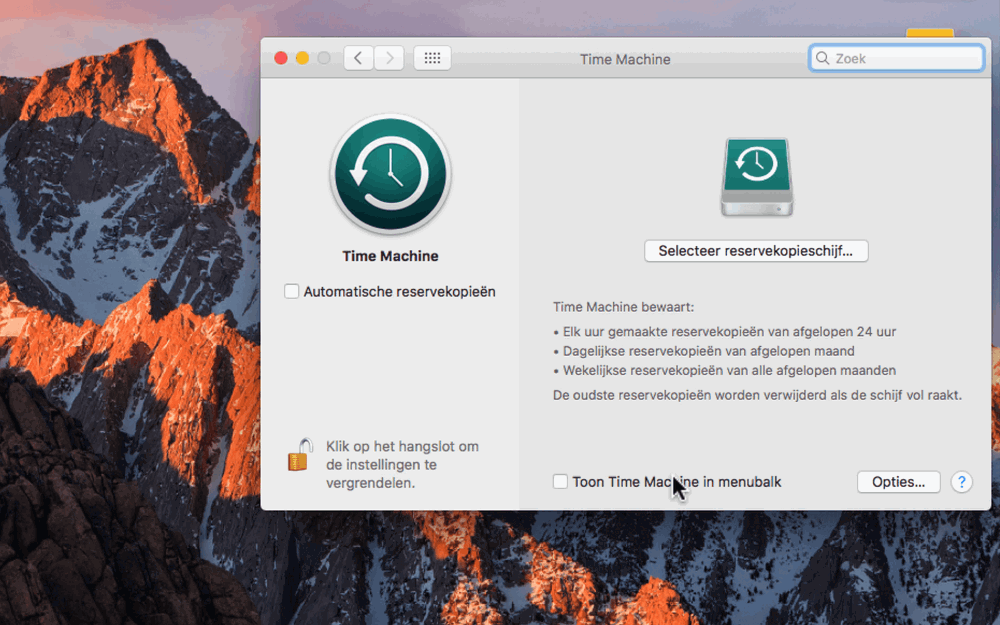Go forward with the right chevron button
The width and height of the screenshot is (1000, 625).
[389, 58]
